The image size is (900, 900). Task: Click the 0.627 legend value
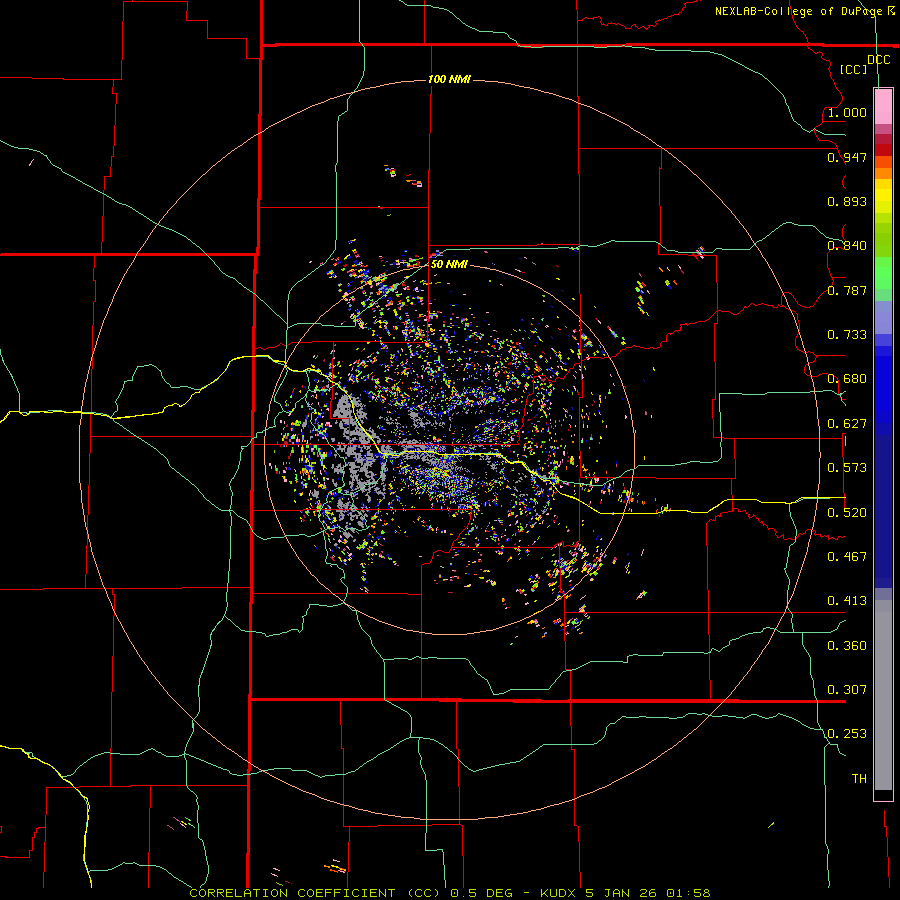click(x=847, y=424)
